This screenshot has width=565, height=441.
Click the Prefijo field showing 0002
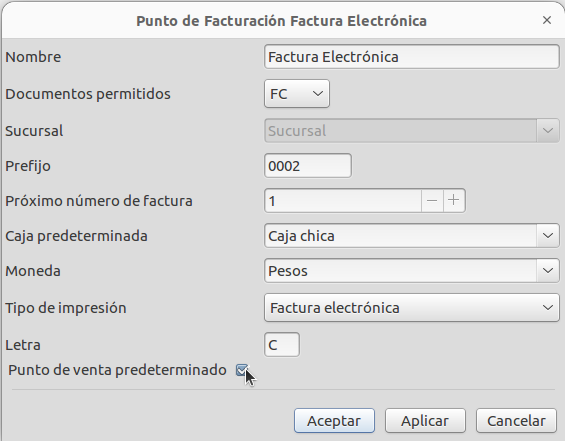click(x=308, y=166)
